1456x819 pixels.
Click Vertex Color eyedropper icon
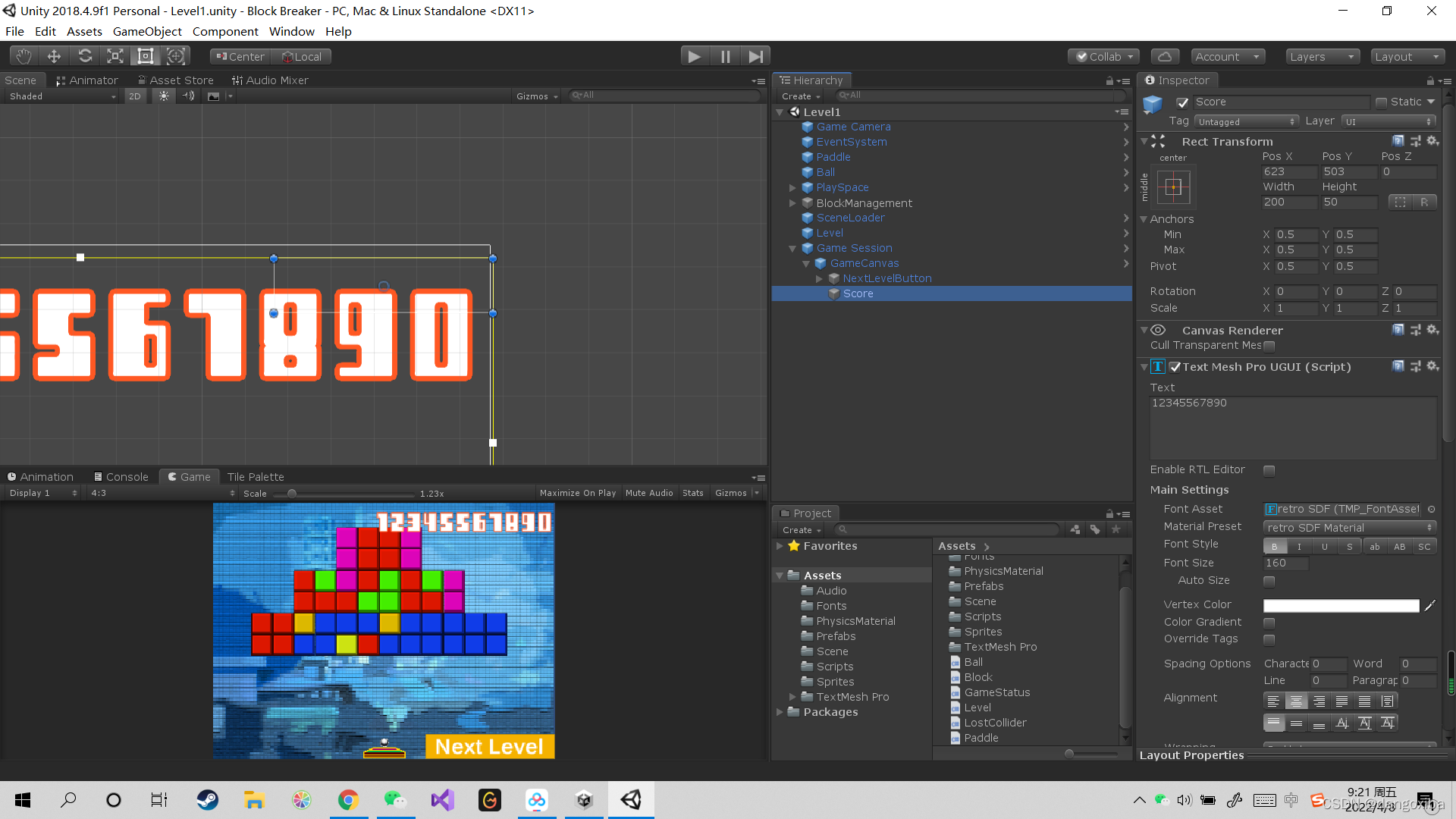click(x=1430, y=605)
